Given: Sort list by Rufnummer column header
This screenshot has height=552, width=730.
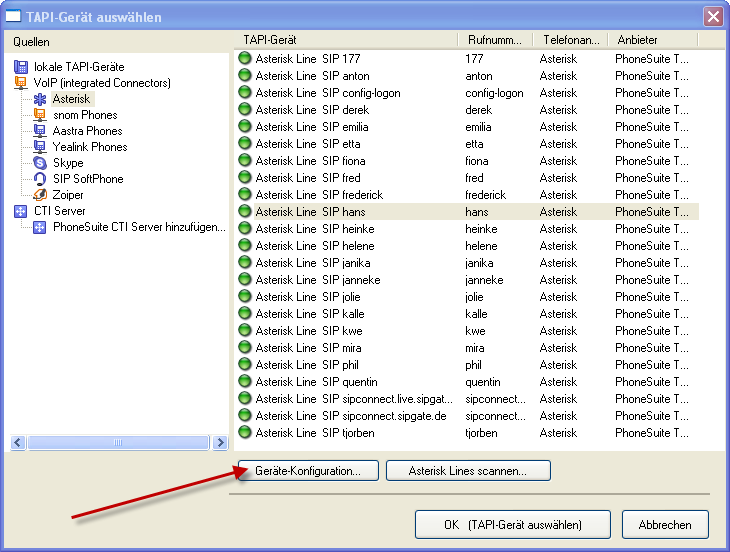Looking at the screenshot, I should pos(495,40).
